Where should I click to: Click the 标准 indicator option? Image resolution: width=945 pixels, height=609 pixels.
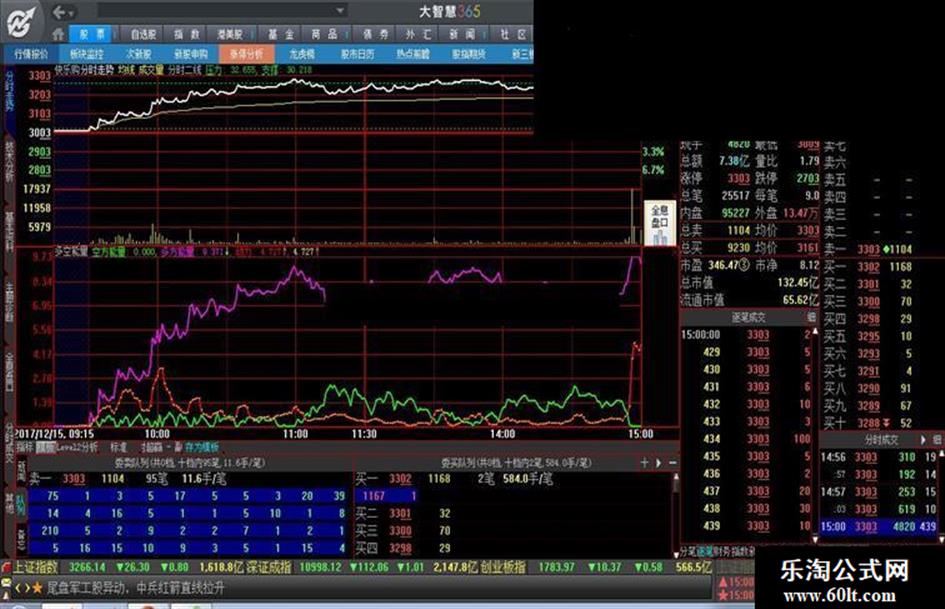pos(119,447)
